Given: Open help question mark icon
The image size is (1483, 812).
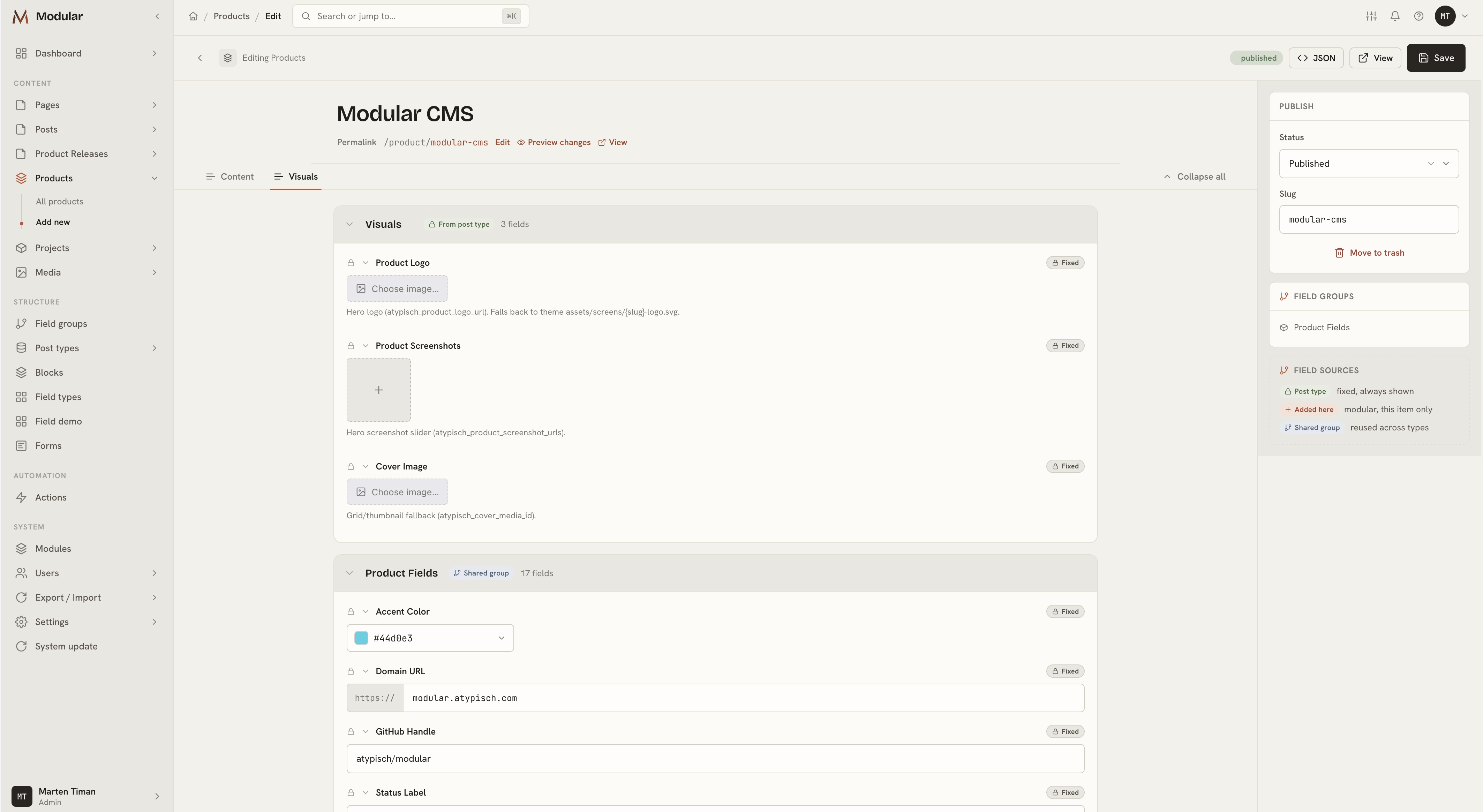Looking at the screenshot, I should point(1418,16).
